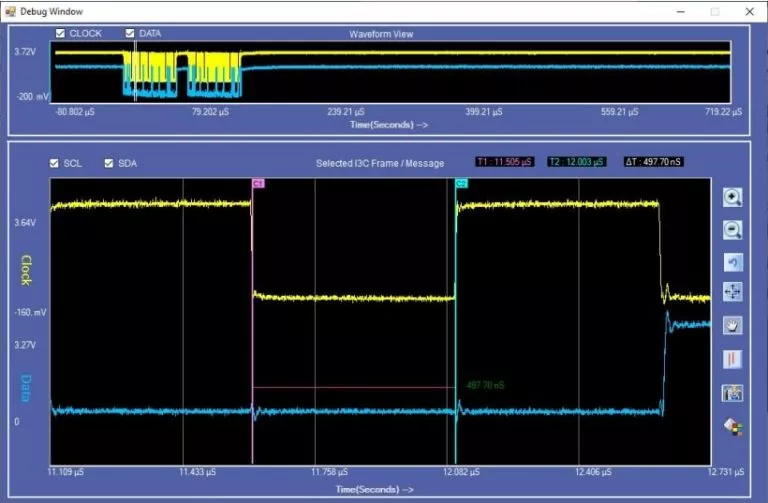Click the save waveform image icon
768x503 pixels.
(x=733, y=392)
